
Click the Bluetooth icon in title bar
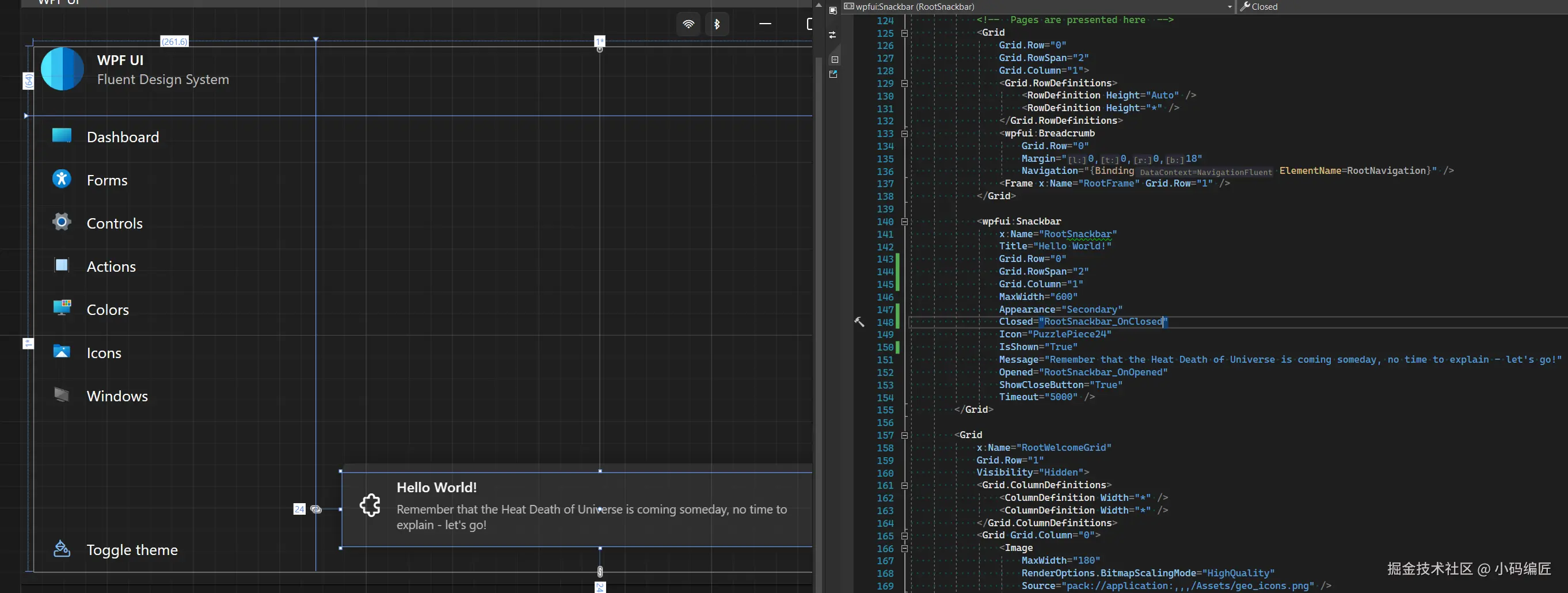(x=717, y=24)
